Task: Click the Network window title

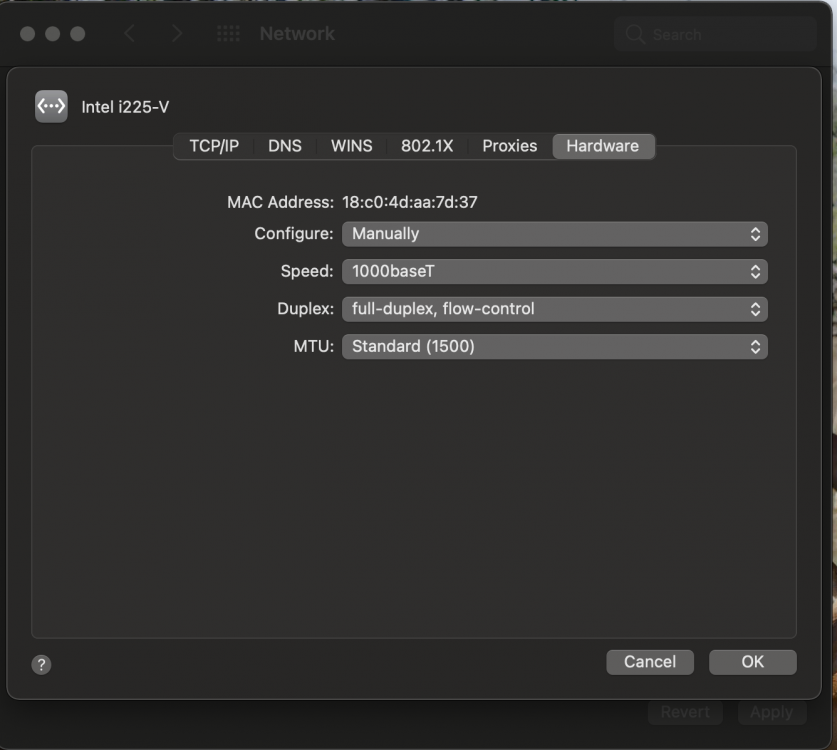Action: click(x=297, y=34)
